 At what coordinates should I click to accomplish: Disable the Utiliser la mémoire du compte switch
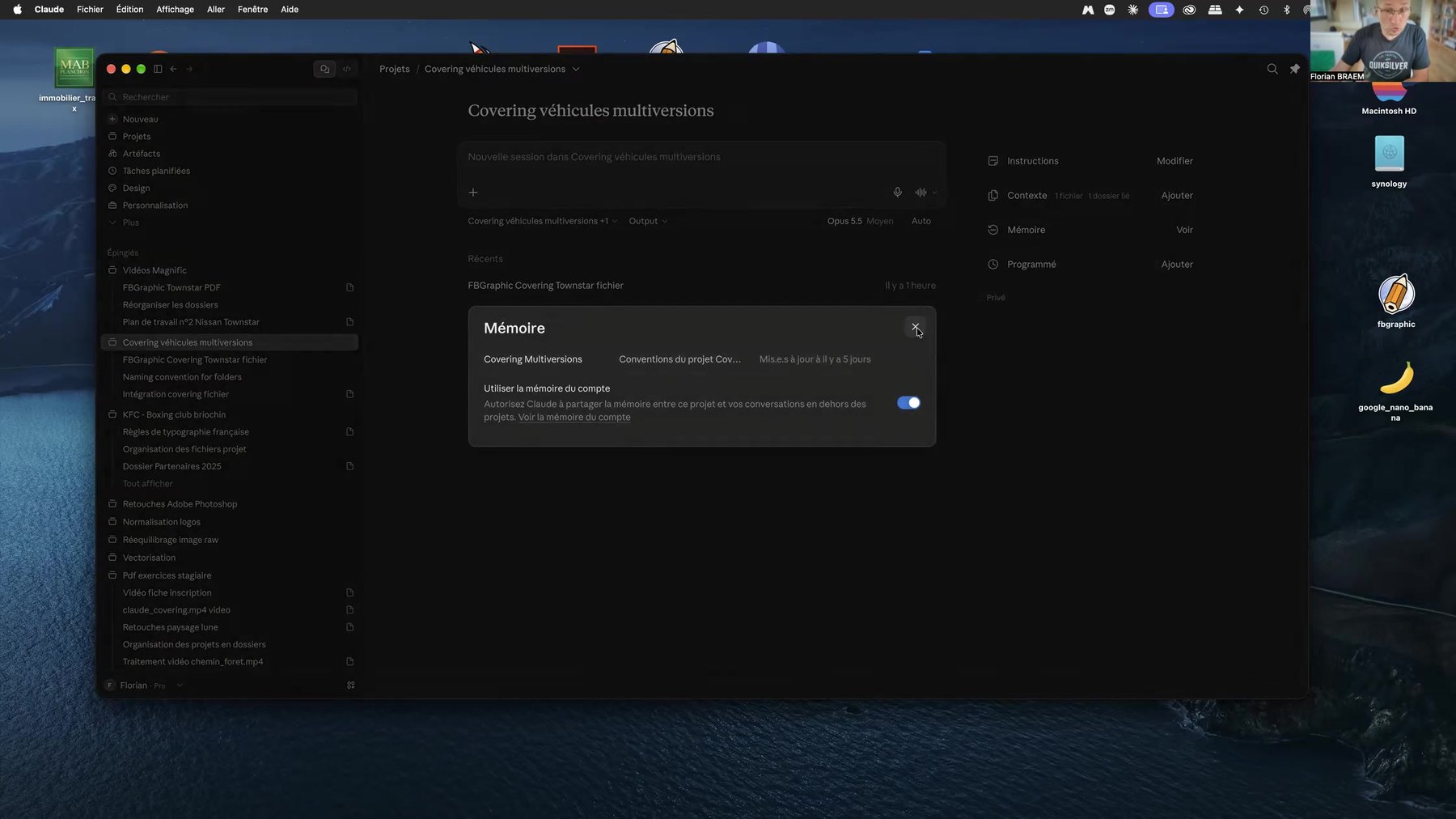pos(908,402)
